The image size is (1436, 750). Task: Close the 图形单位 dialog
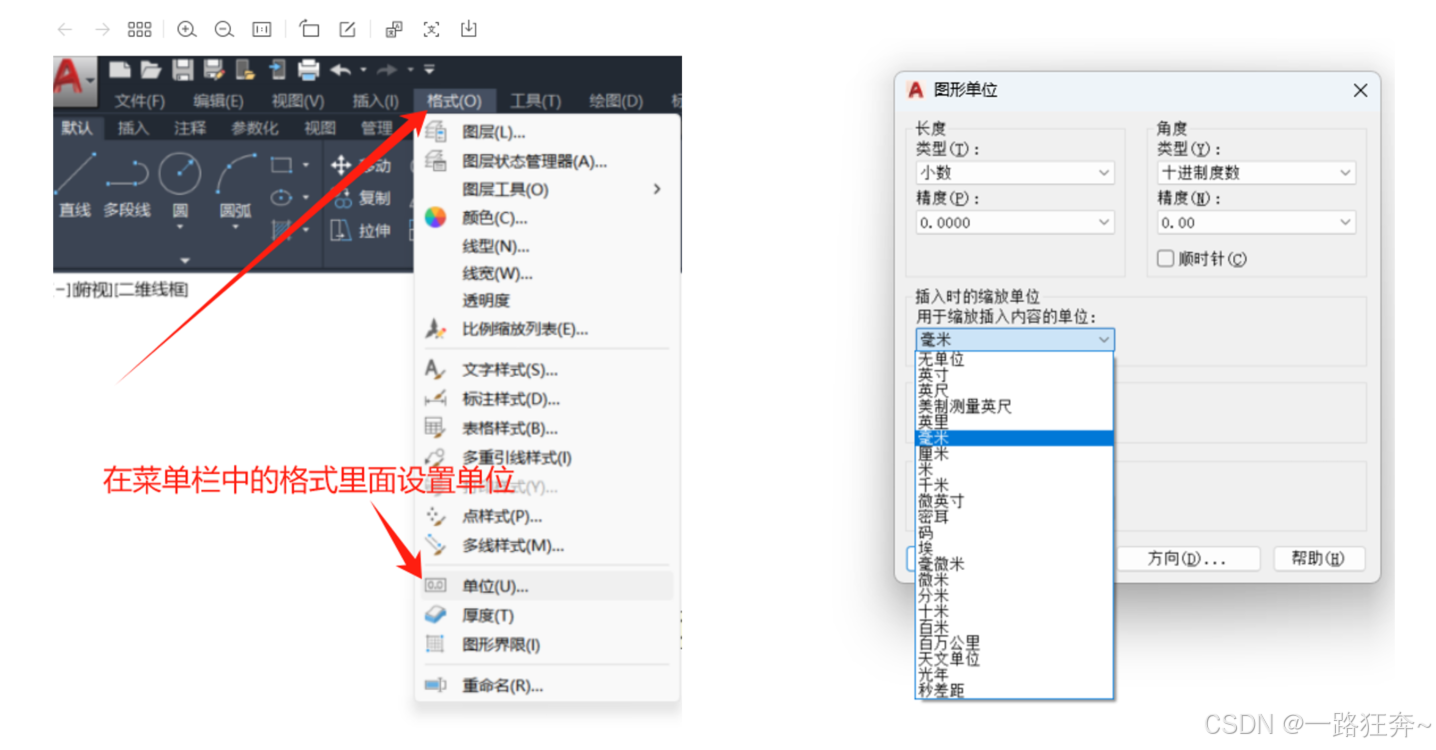[x=1360, y=90]
